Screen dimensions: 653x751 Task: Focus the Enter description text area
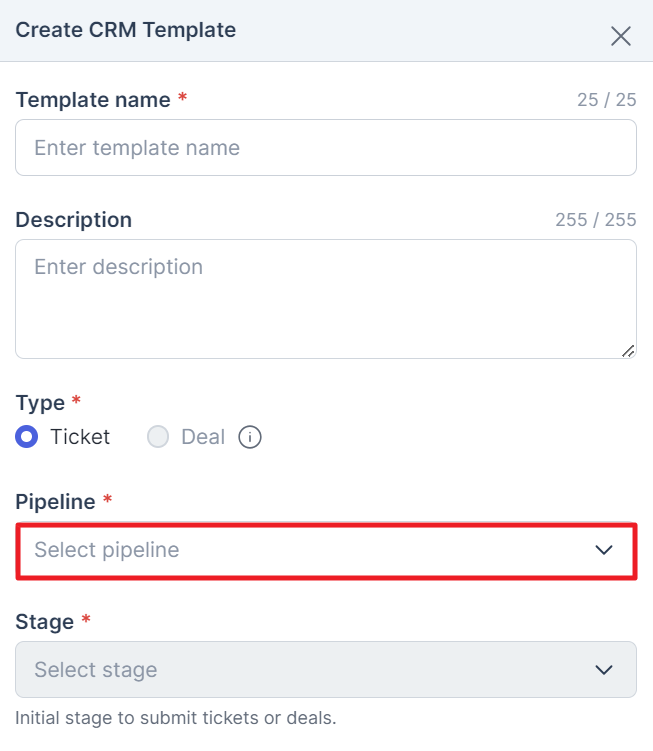[326, 299]
